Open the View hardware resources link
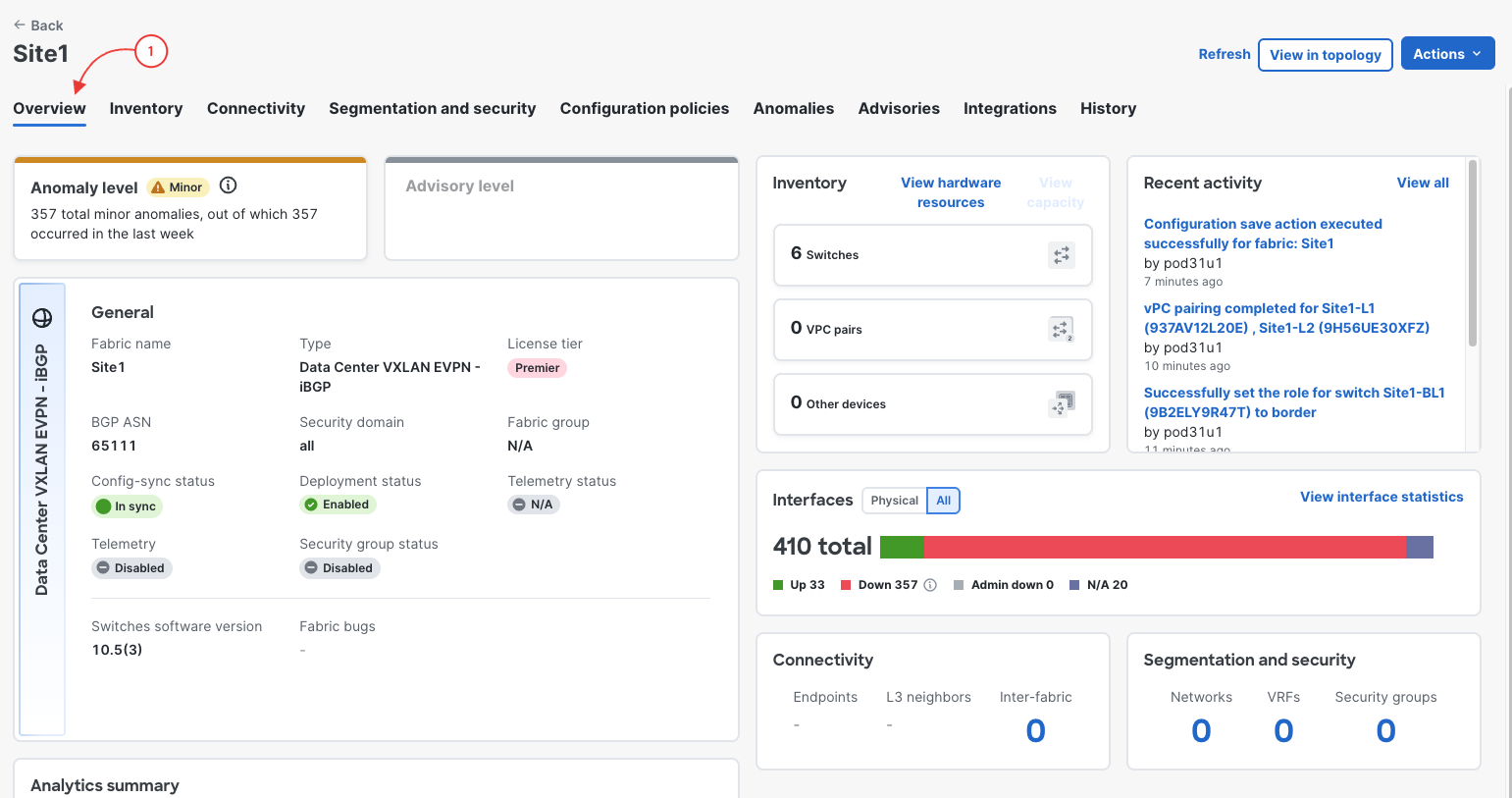The width and height of the screenshot is (1512, 798). [x=951, y=192]
